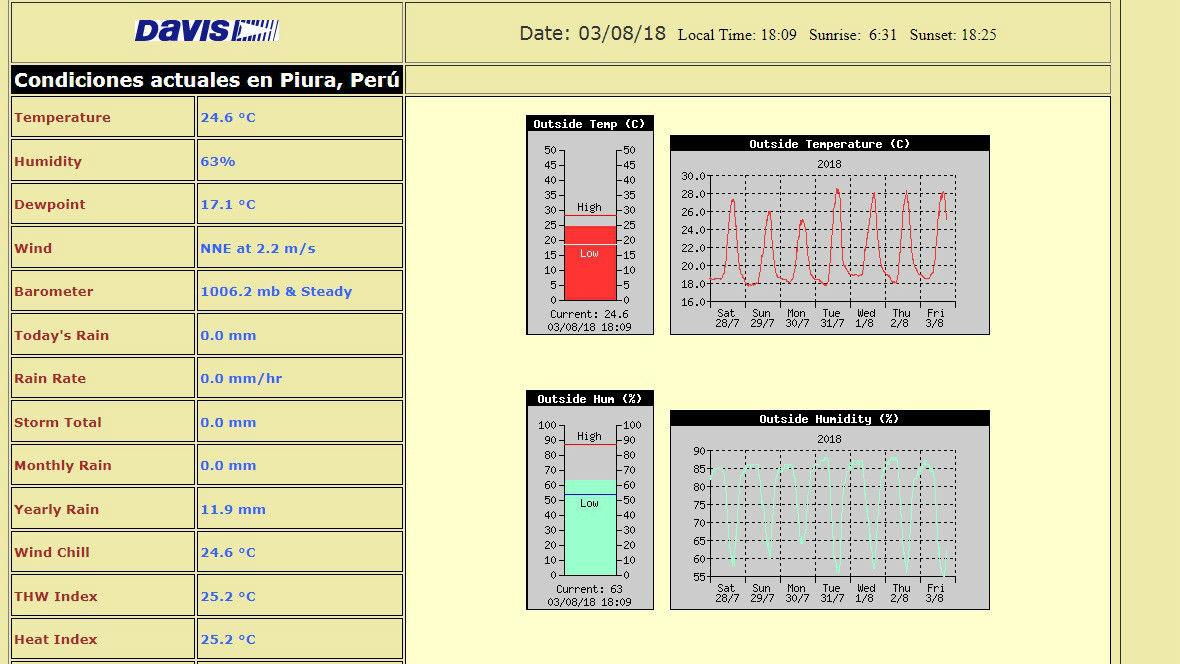Select the THW Index label
The image size is (1180, 664).
56,596
